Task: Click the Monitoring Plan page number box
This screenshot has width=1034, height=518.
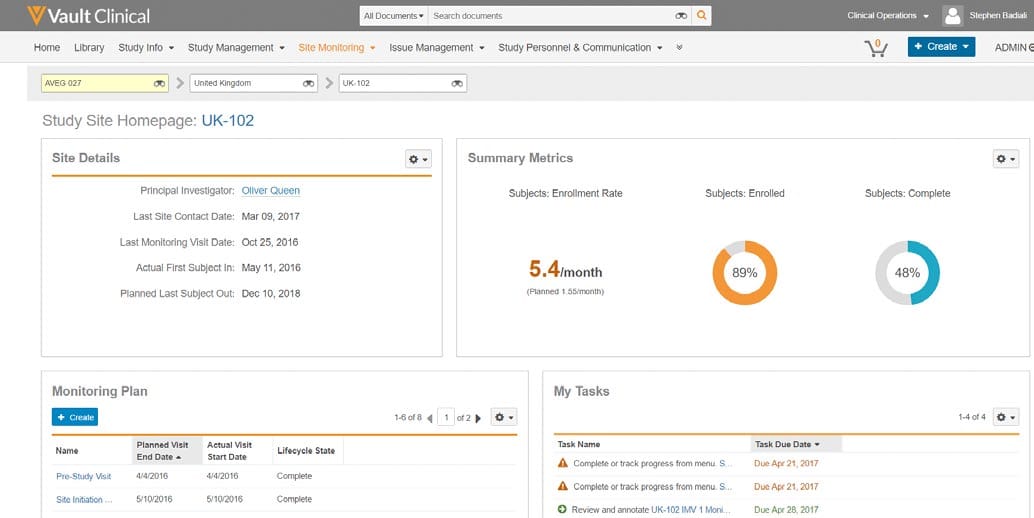Action: click(446, 417)
